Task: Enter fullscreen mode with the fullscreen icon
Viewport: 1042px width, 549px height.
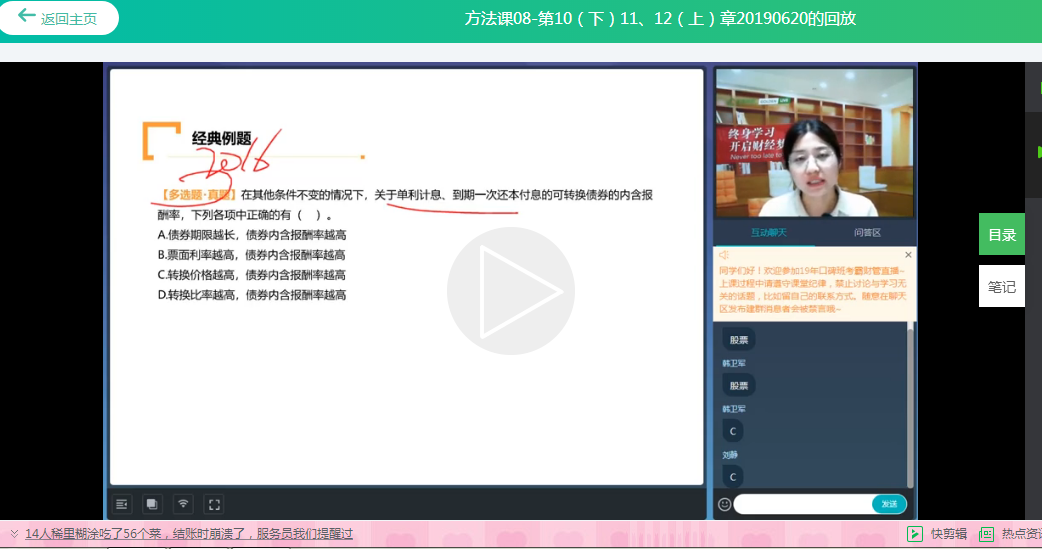Action: pyautogui.click(x=213, y=504)
